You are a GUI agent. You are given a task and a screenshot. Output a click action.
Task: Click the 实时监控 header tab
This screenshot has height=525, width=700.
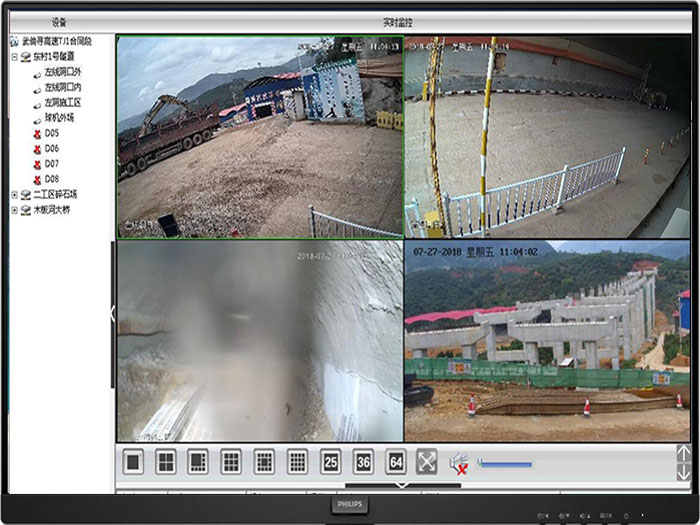[397, 22]
